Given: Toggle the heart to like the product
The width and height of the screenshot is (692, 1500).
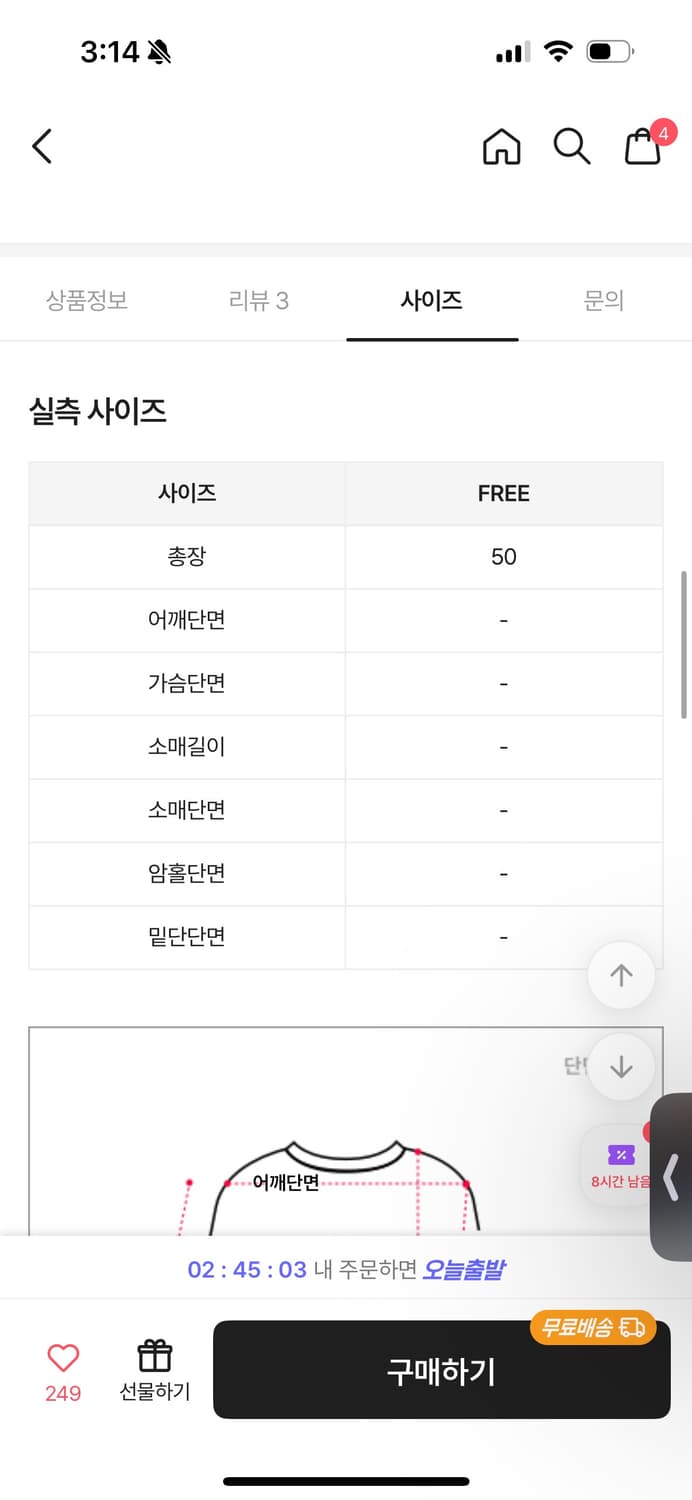Looking at the screenshot, I should coord(63,1356).
